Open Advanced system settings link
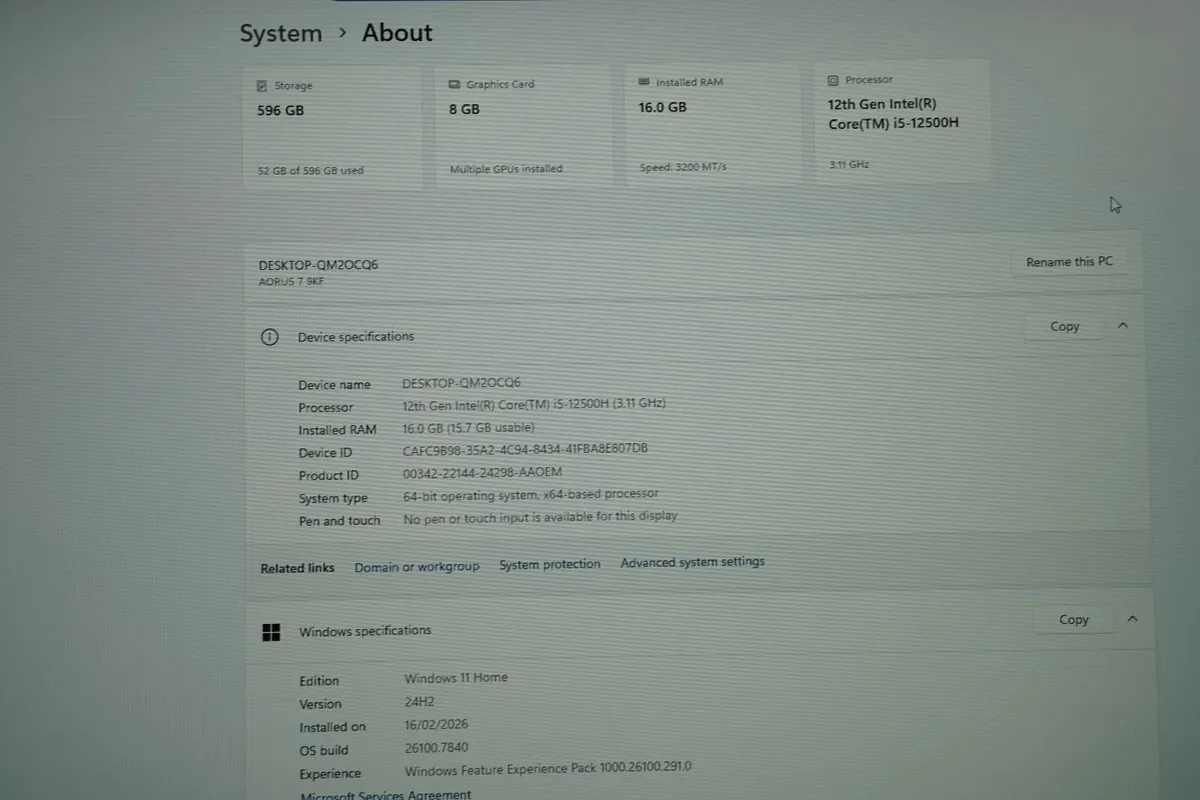The height and width of the screenshot is (800, 1200). click(x=692, y=562)
